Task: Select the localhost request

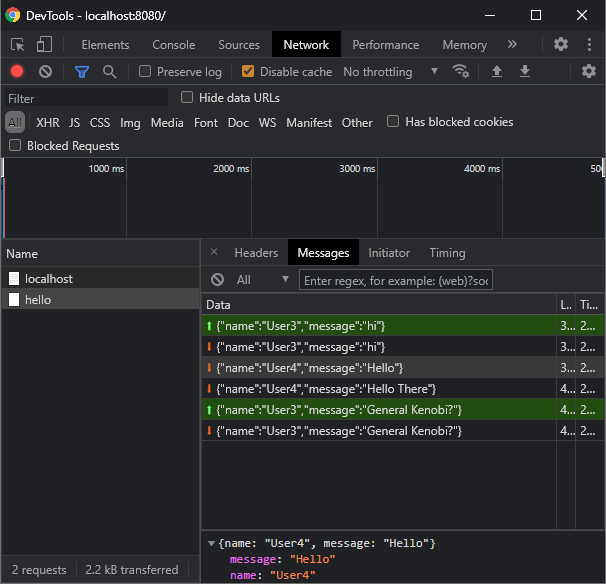Action: pyautogui.click(x=49, y=279)
